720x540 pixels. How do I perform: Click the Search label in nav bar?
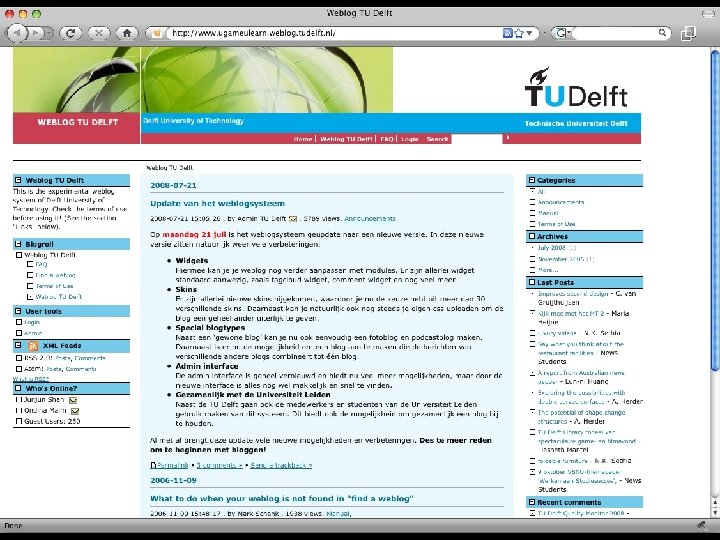437,139
